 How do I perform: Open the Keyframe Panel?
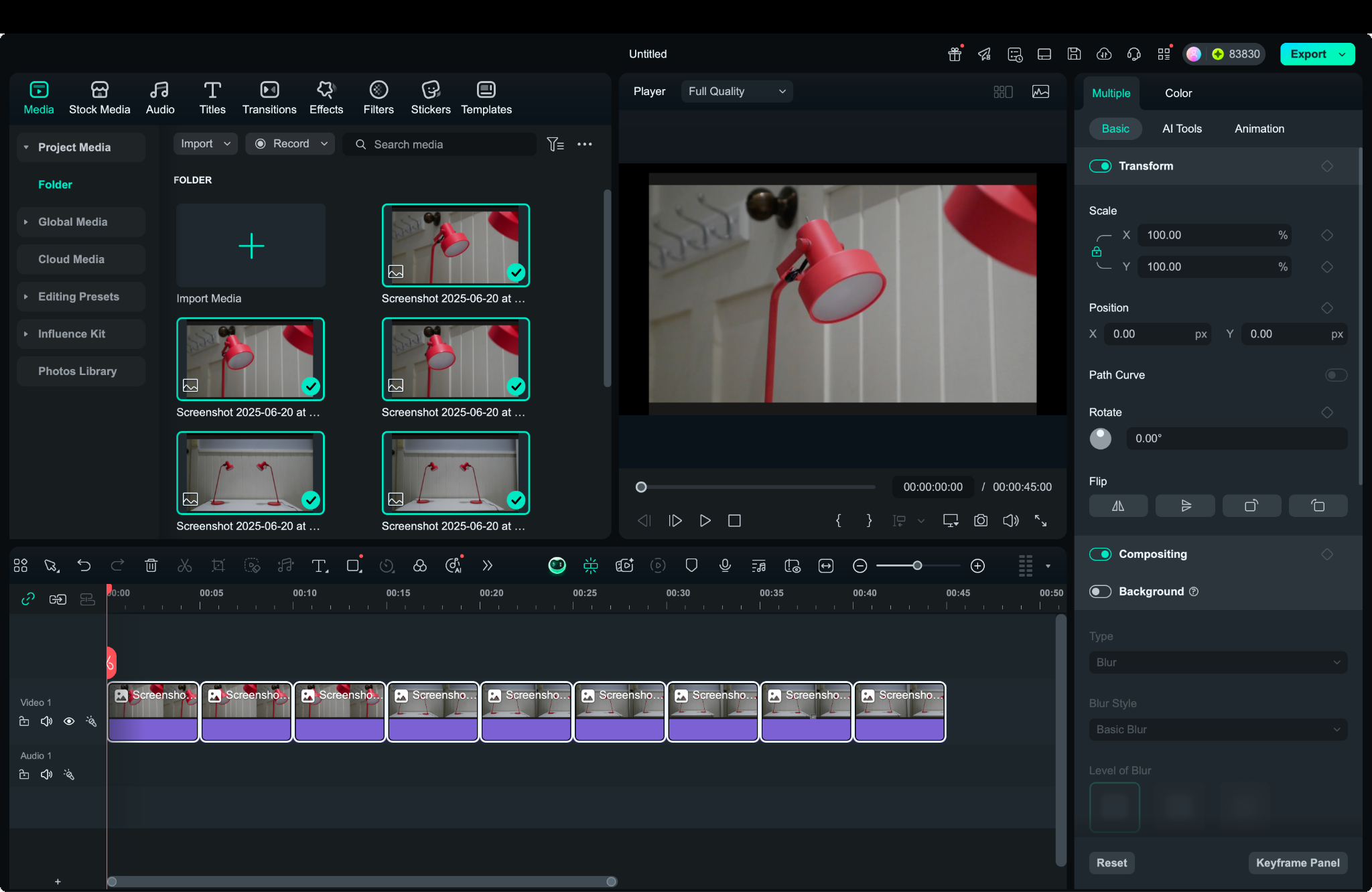1298,863
